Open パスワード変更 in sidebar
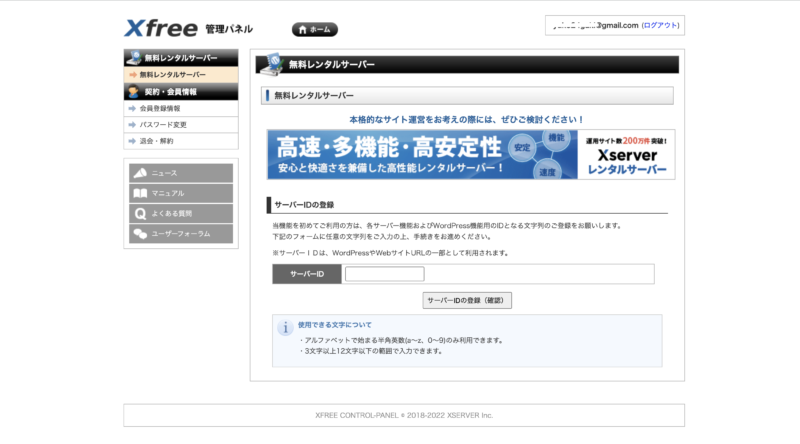The height and width of the screenshot is (444, 800). (181, 125)
